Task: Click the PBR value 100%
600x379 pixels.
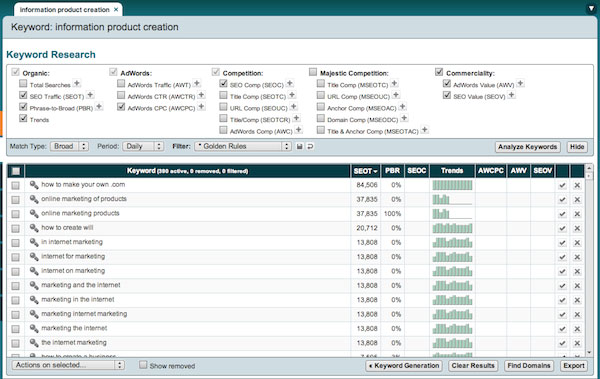Action: 393,214
